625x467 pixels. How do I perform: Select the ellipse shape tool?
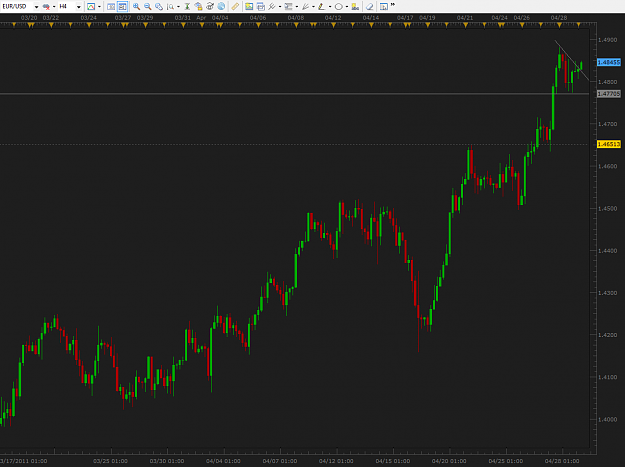tap(339, 7)
